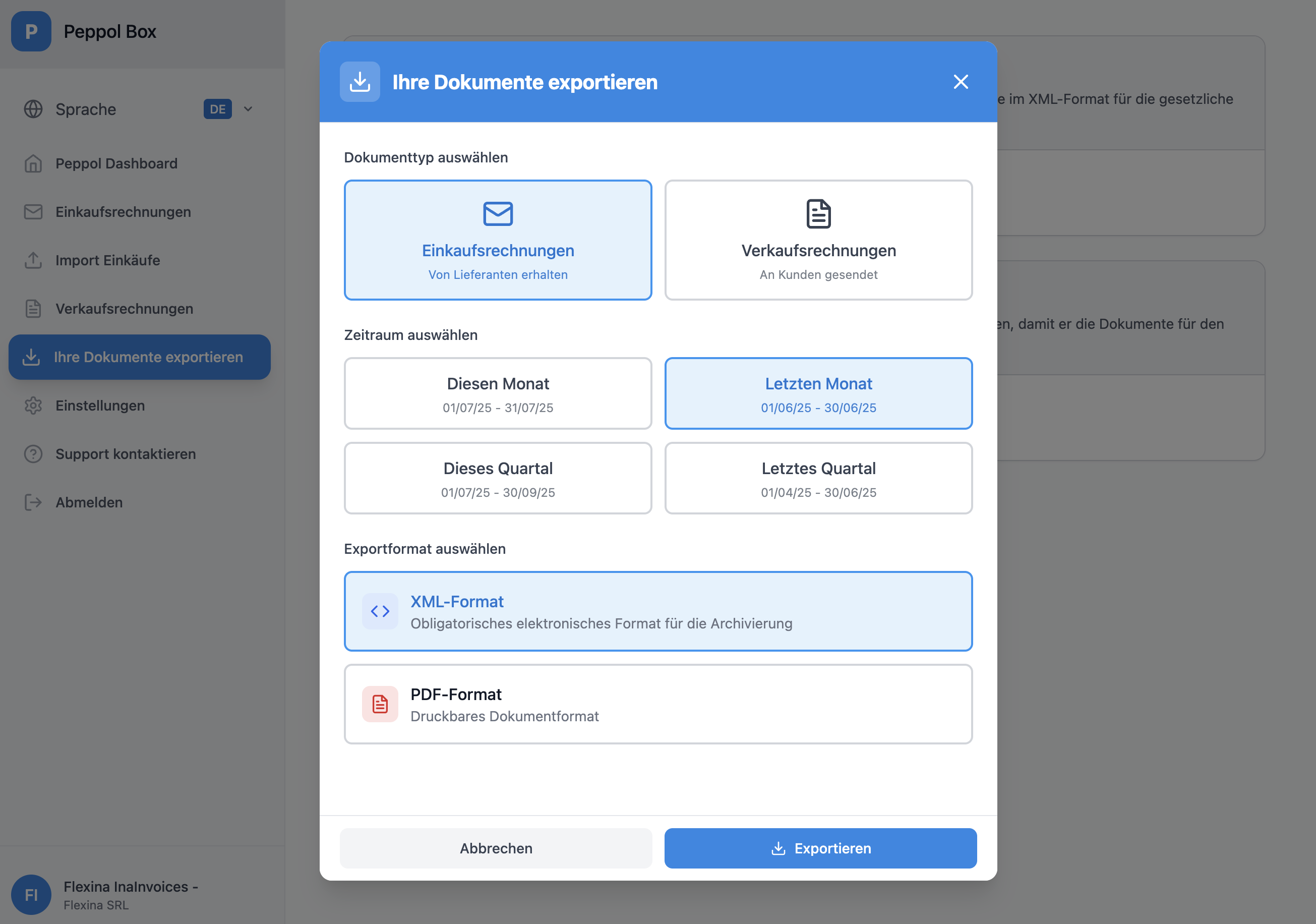Click the home icon for Peppol Dashboard
The width and height of the screenshot is (1316, 924).
33,164
